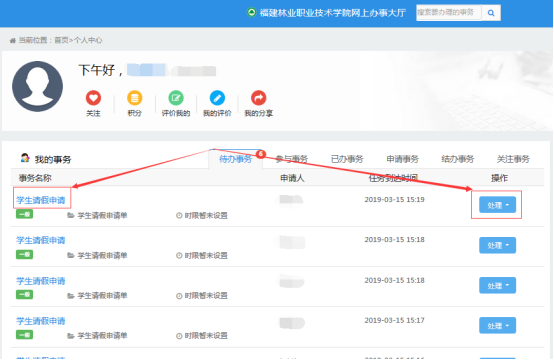Click green 一般 tag in 15:19 row
Viewport: 554px width, 360px height.
[24, 214]
